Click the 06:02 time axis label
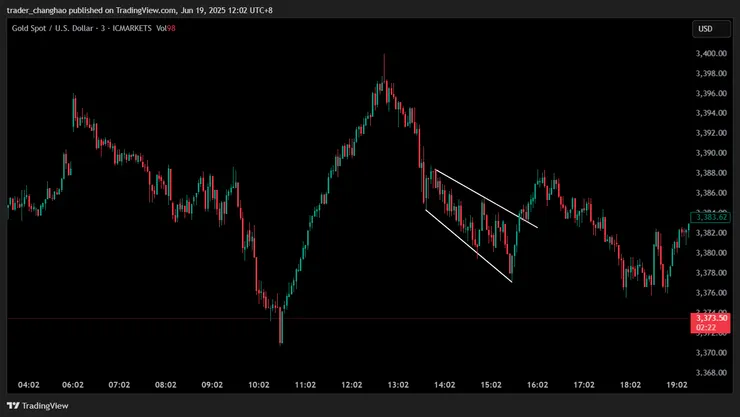Viewport: 740px width, 417px height. 73,385
